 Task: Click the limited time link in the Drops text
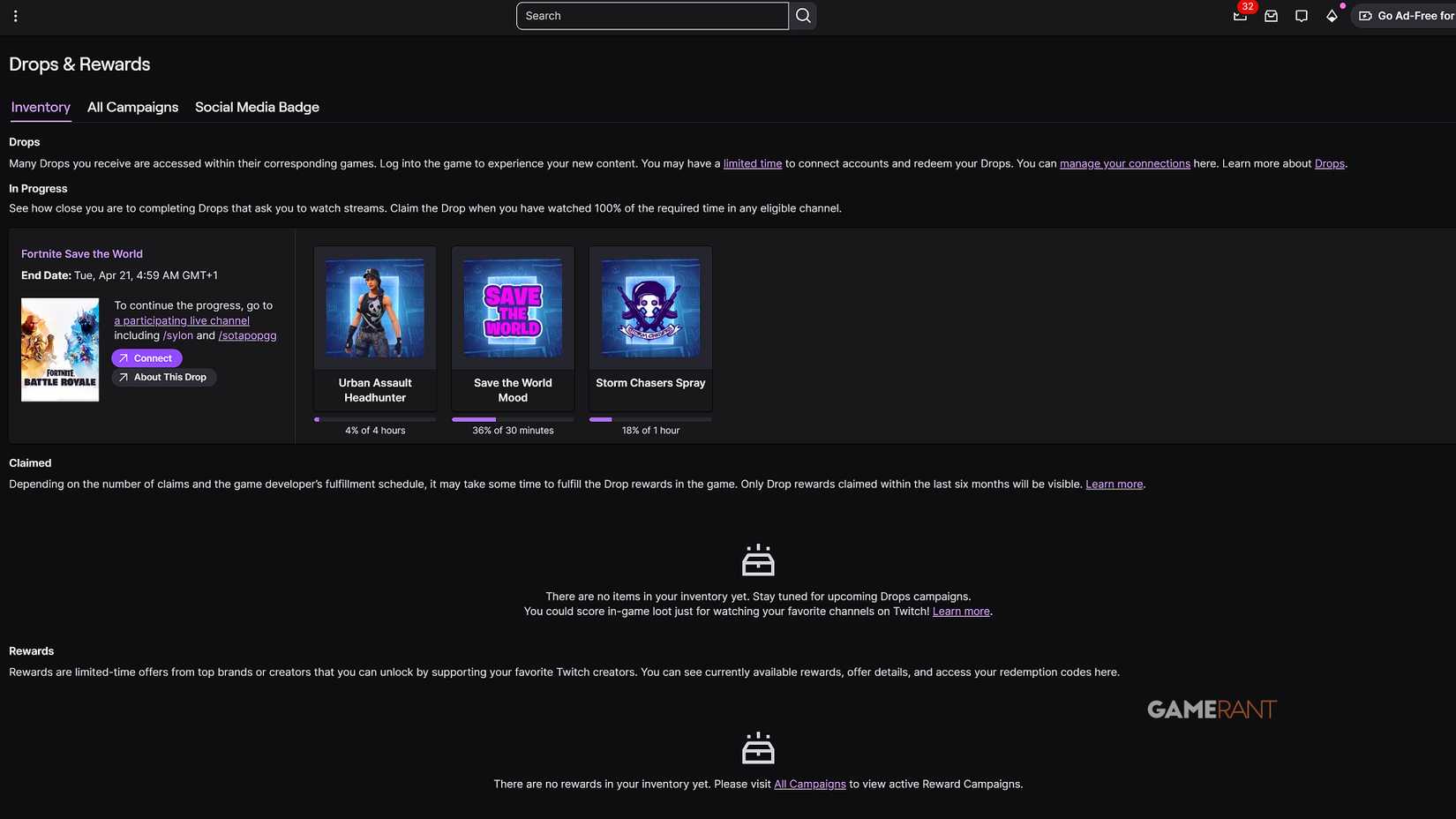click(752, 163)
